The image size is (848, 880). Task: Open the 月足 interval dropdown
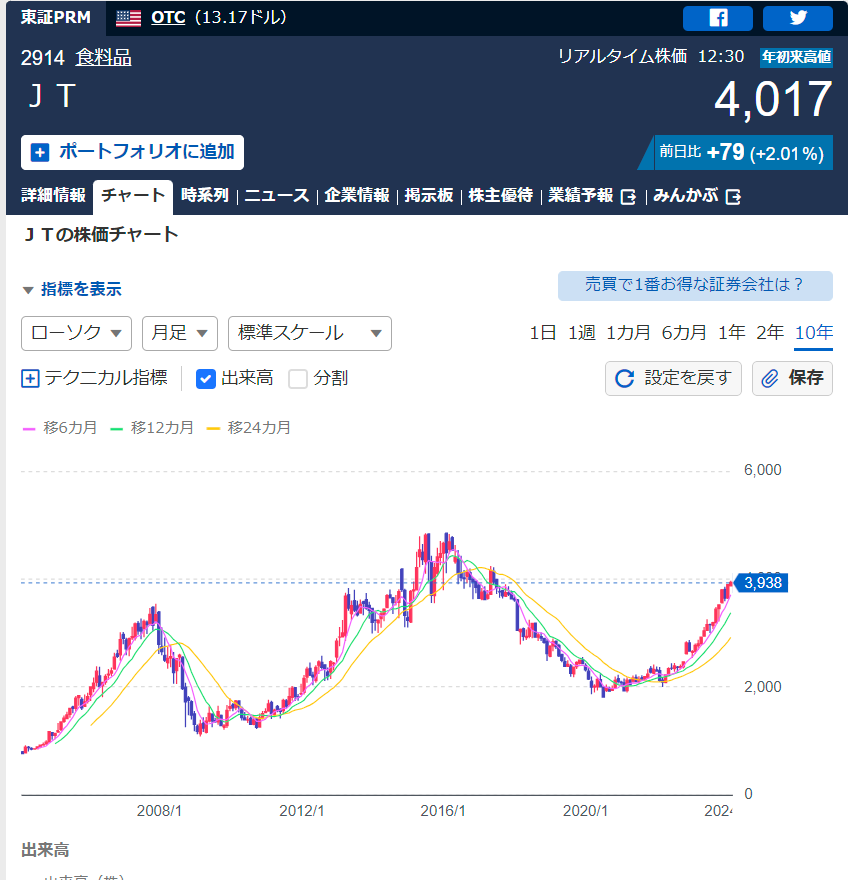pyautogui.click(x=180, y=333)
